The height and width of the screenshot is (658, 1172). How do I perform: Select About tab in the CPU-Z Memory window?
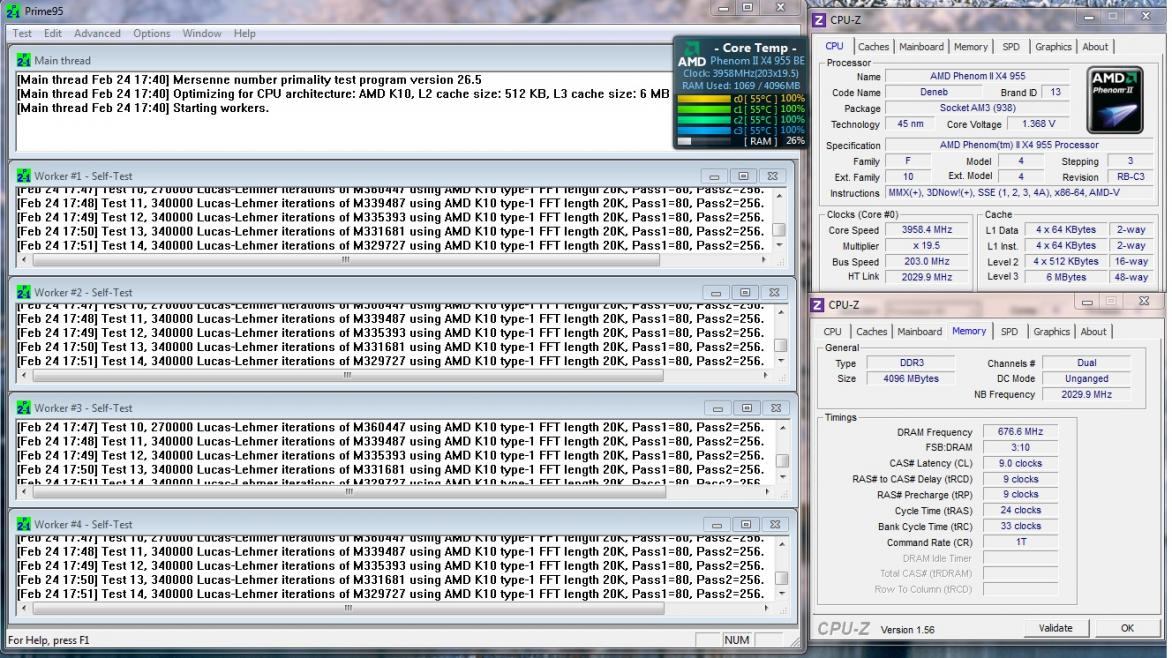(1093, 331)
